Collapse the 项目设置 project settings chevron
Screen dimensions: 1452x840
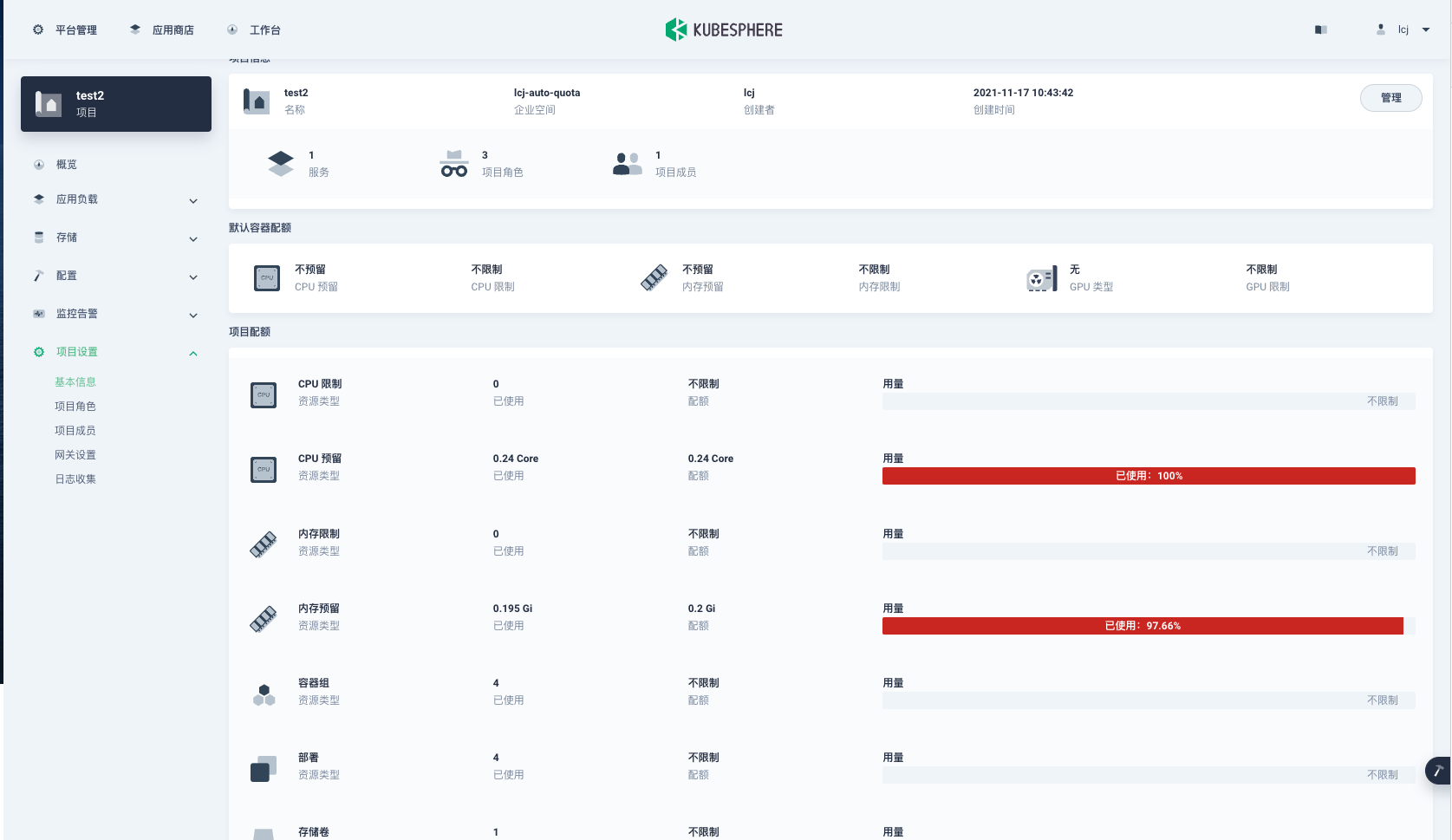[193, 354]
